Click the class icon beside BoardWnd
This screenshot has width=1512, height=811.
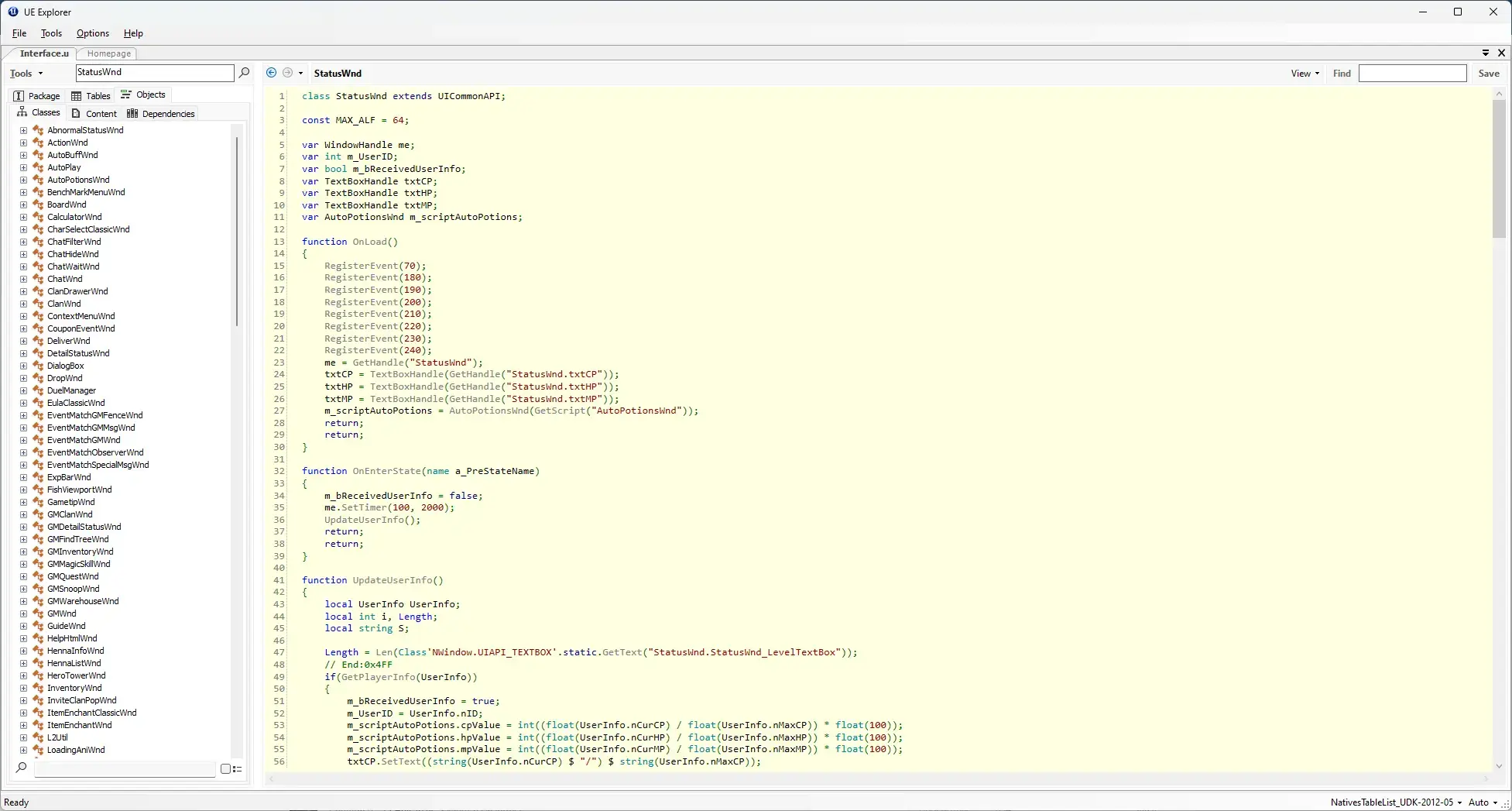click(38, 204)
